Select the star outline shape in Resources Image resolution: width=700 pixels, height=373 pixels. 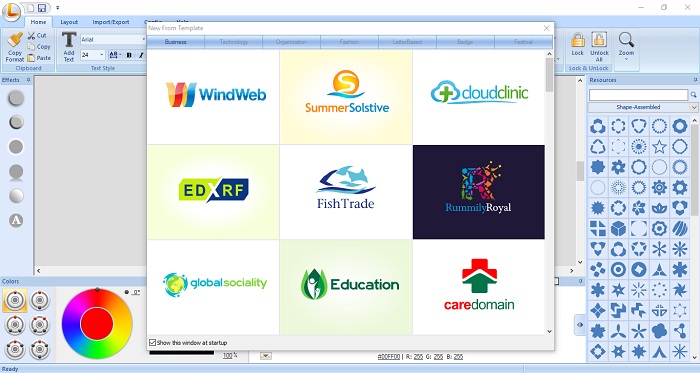coord(659,146)
